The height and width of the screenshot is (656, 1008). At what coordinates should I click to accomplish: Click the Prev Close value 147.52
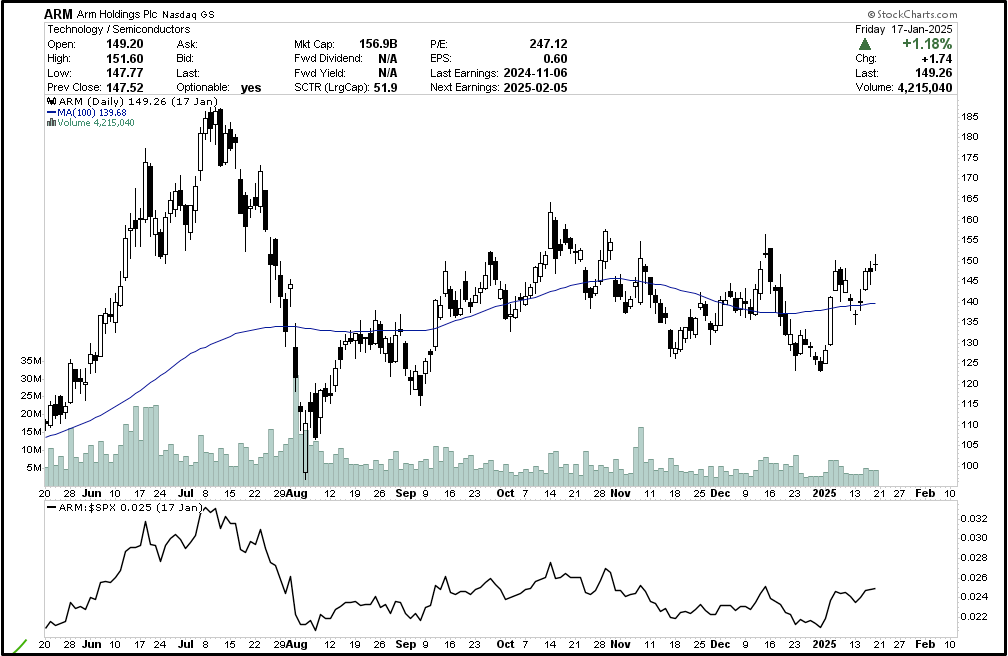[x=125, y=87]
